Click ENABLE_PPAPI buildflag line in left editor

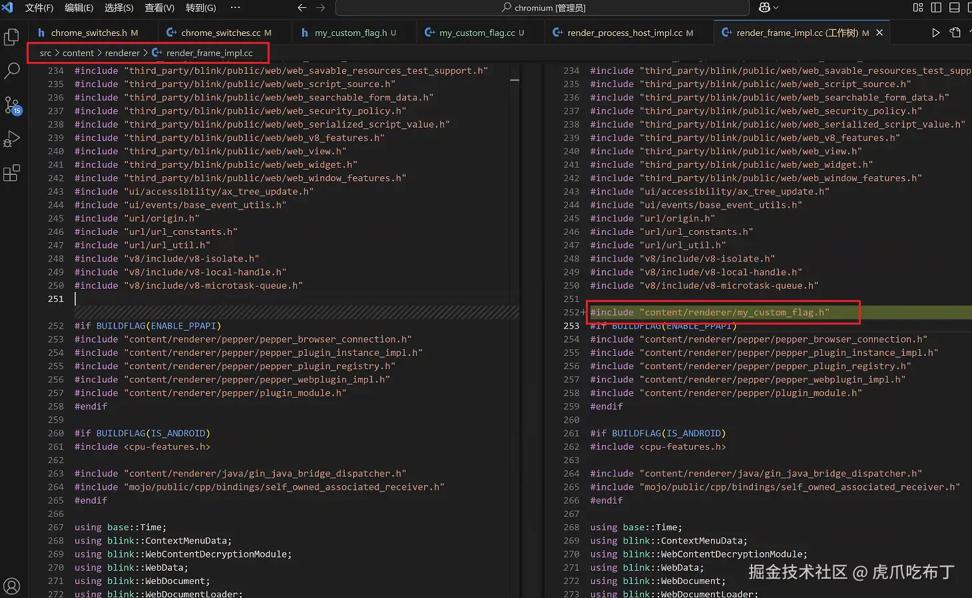point(148,326)
